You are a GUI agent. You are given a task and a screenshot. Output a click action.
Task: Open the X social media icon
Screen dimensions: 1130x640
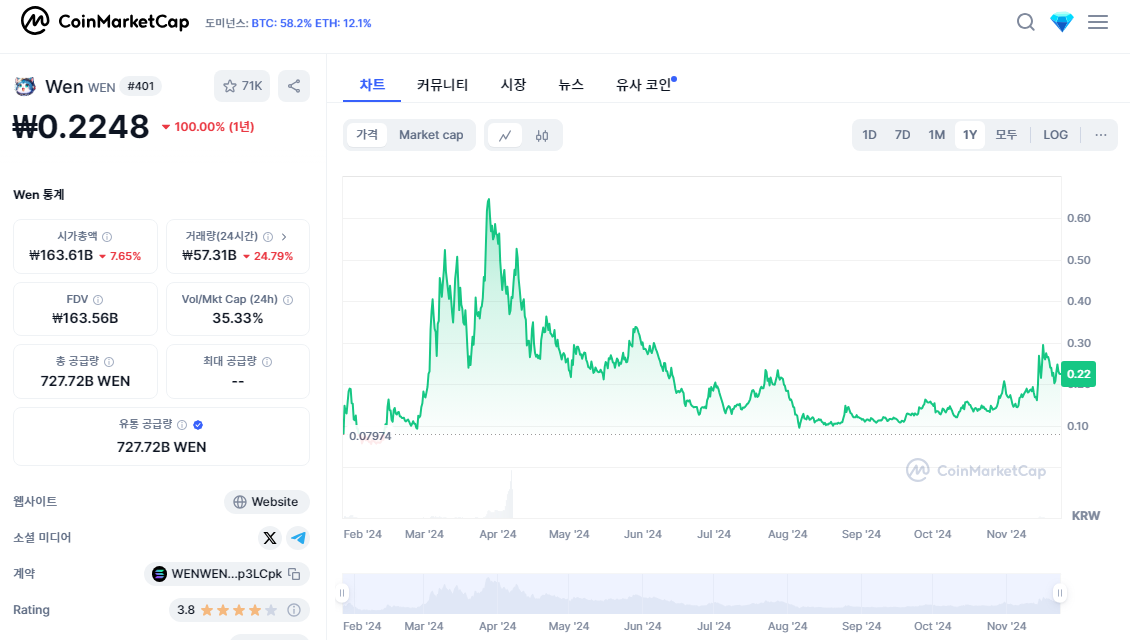click(x=270, y=538)
